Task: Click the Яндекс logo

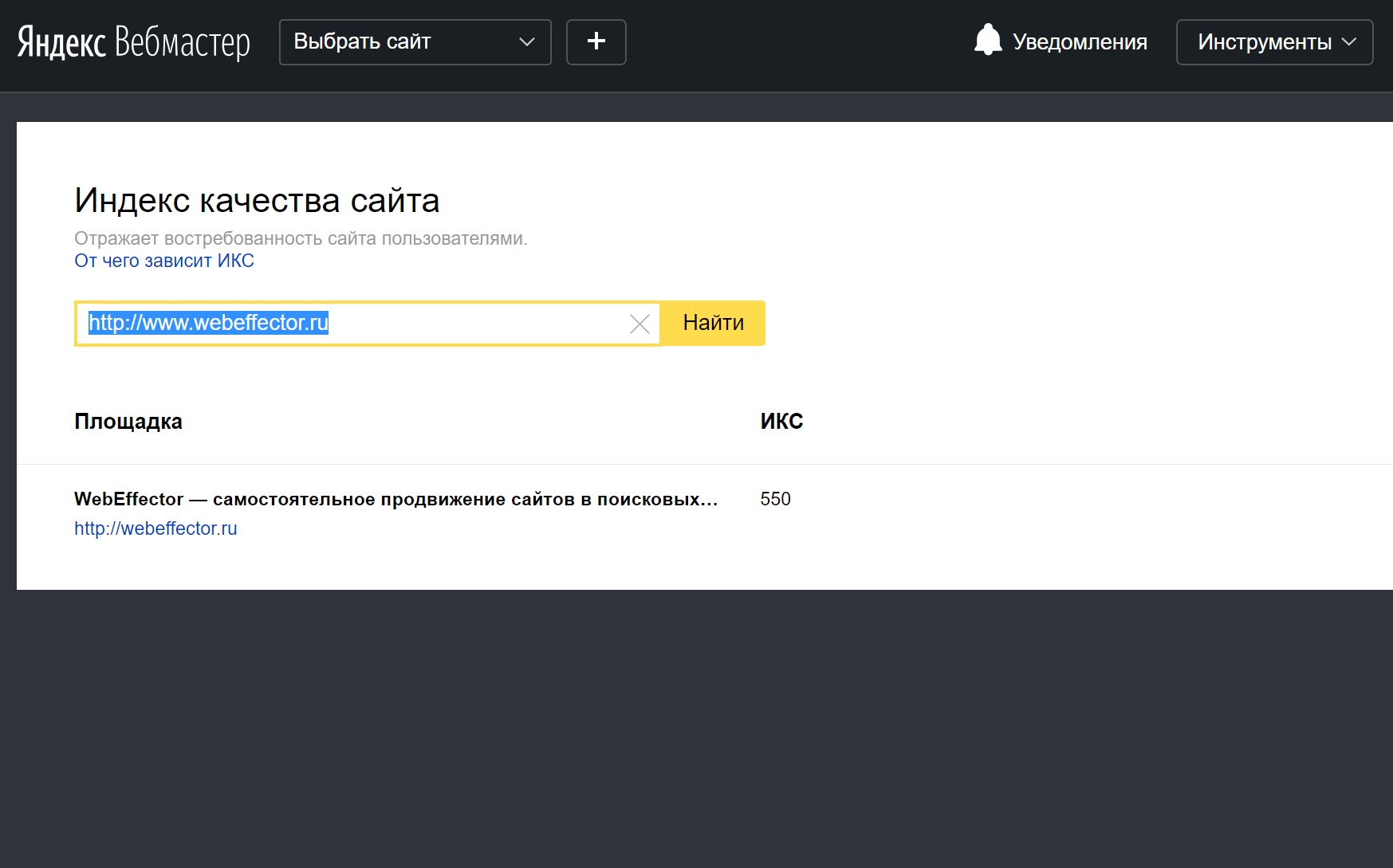Action: [61, 42]
